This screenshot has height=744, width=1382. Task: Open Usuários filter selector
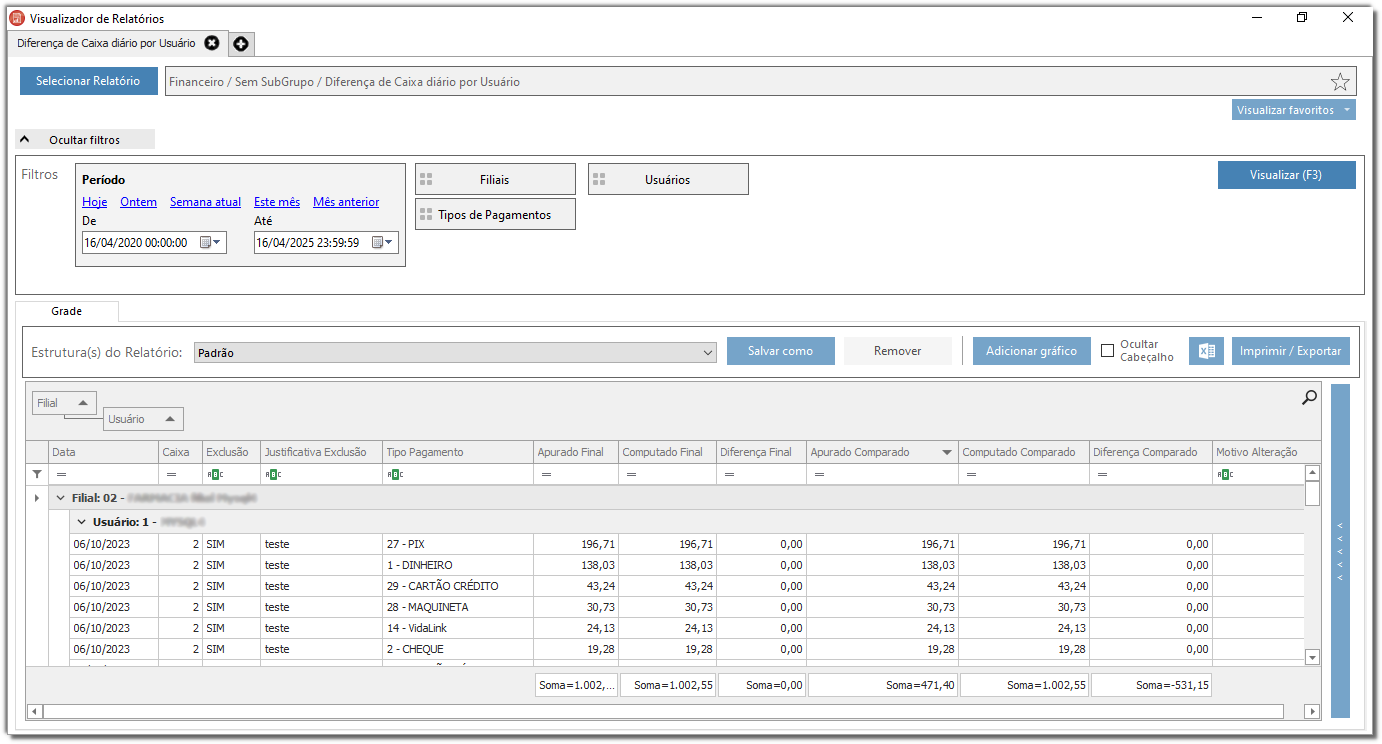[x=668, y=180]
